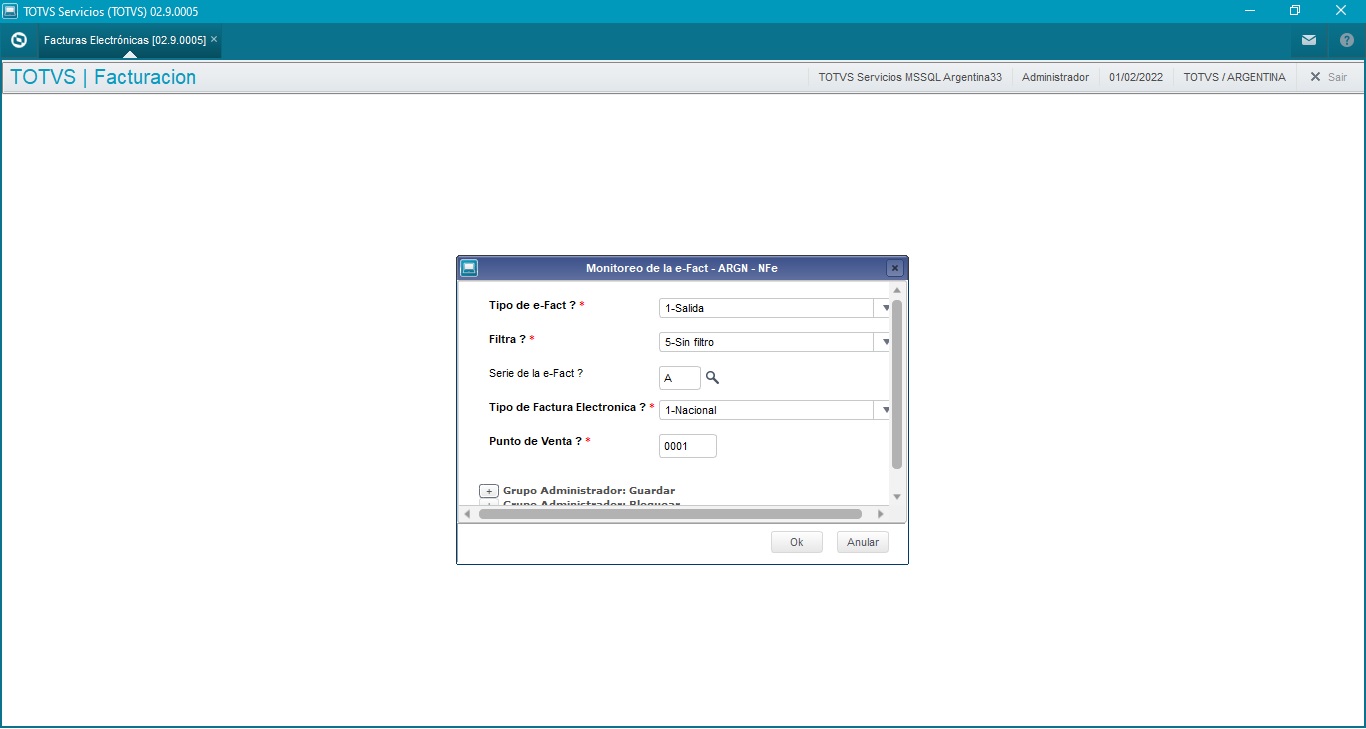
Task: Click the Administrador user label
Action: (x=1055, y=77)
